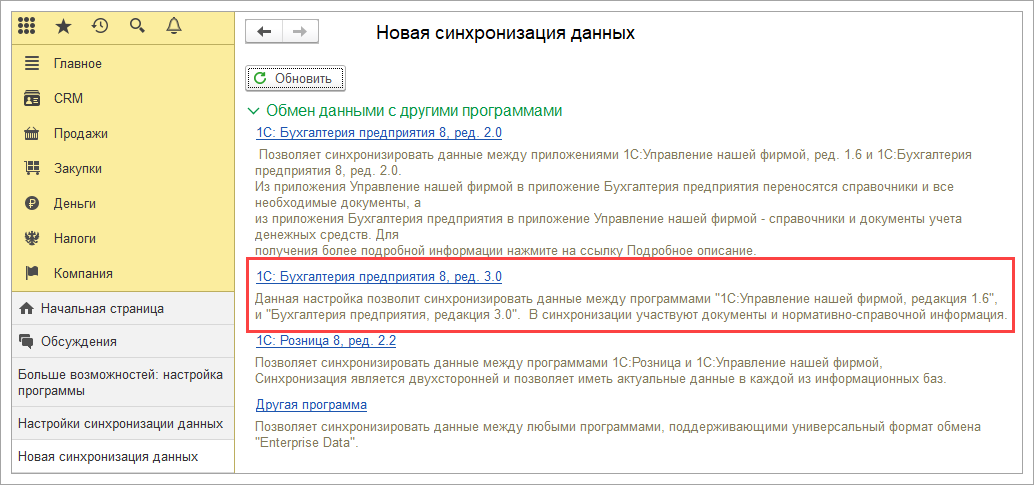The width and height of the screenshot is (1034, 485).
Task: Open the Favorites star icon
Action: tap(63, 26)
